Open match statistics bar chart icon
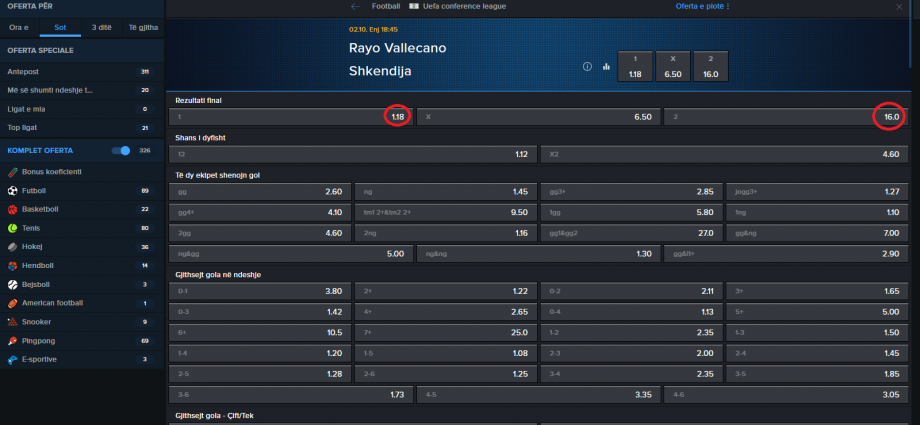The height and width of the screenshot is (425, 920). coord(606,66)
